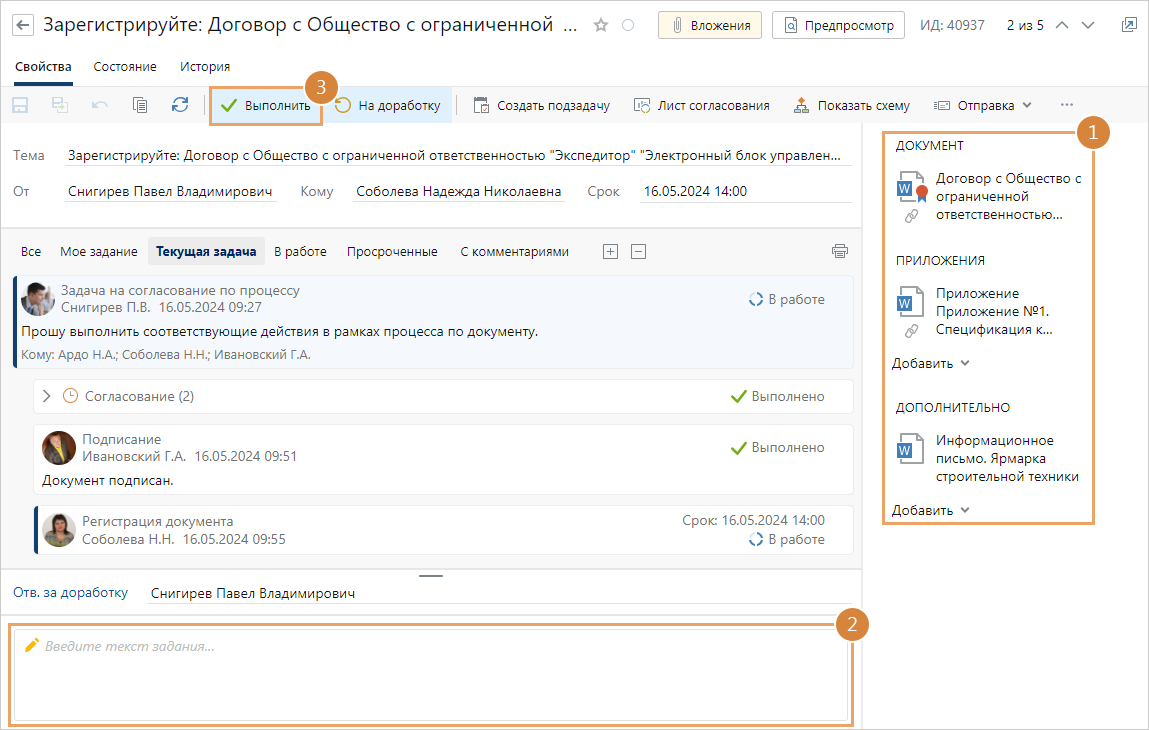Click the refresh icon in toolbar
This screenshot has height=730, width=1149.
tap(180, 105)
